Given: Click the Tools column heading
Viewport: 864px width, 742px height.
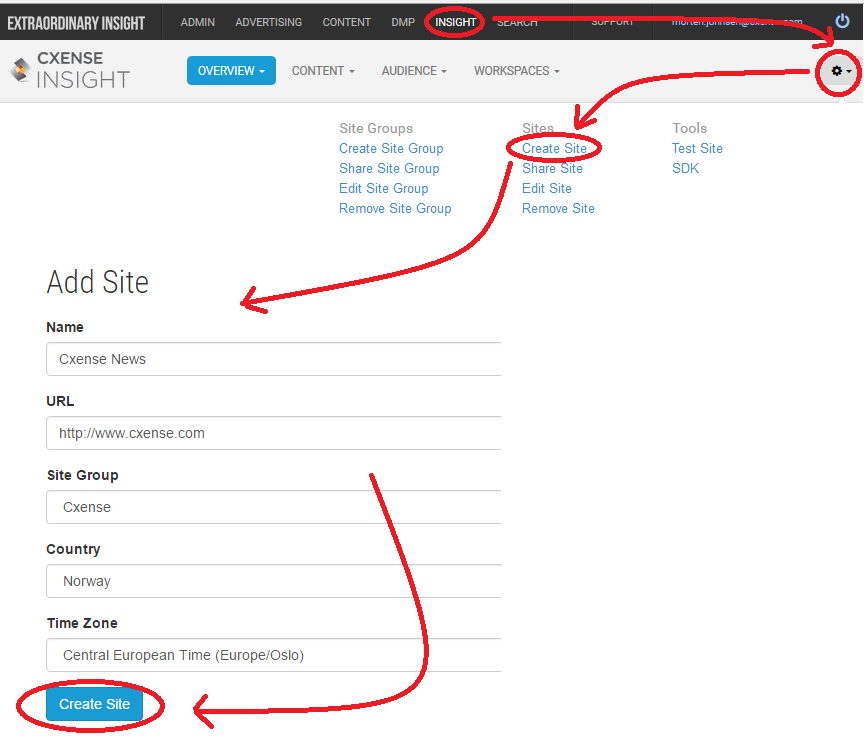Looking at the screenshot, I should click(x=689, y=128).
